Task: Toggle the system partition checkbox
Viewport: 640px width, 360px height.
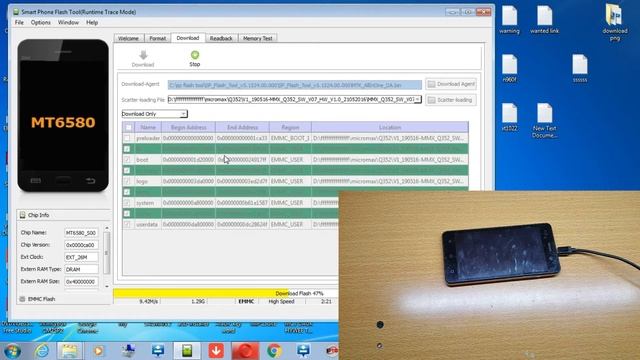Action: click(x=127, y=203)
